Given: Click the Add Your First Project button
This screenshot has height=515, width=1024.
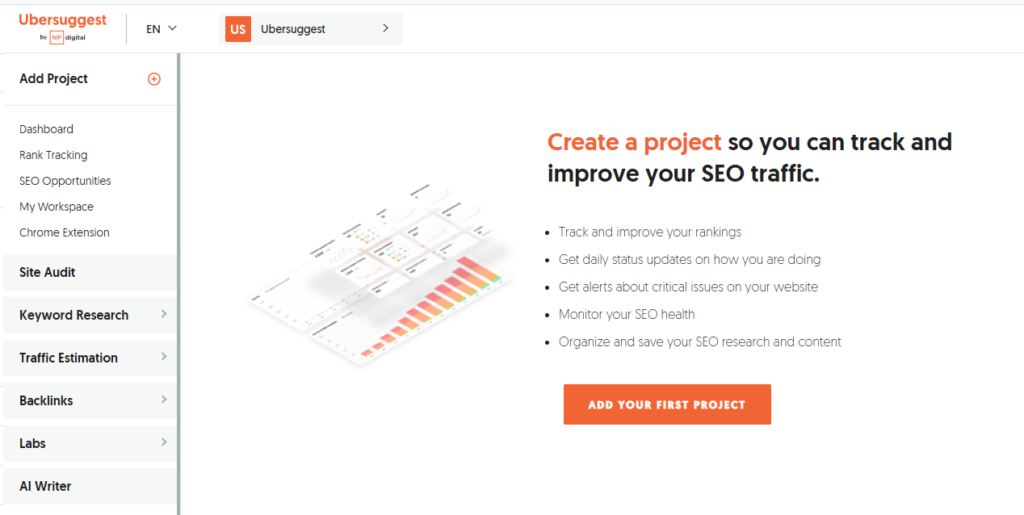Looking at the screenshot, I should 667,405.
